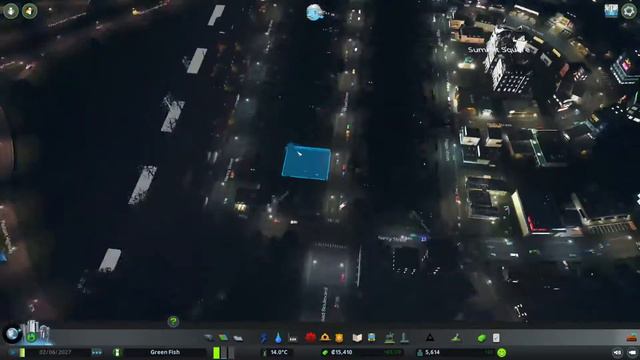
Task: Click the Summit Square district label
Action: click(x=498, y=50)
